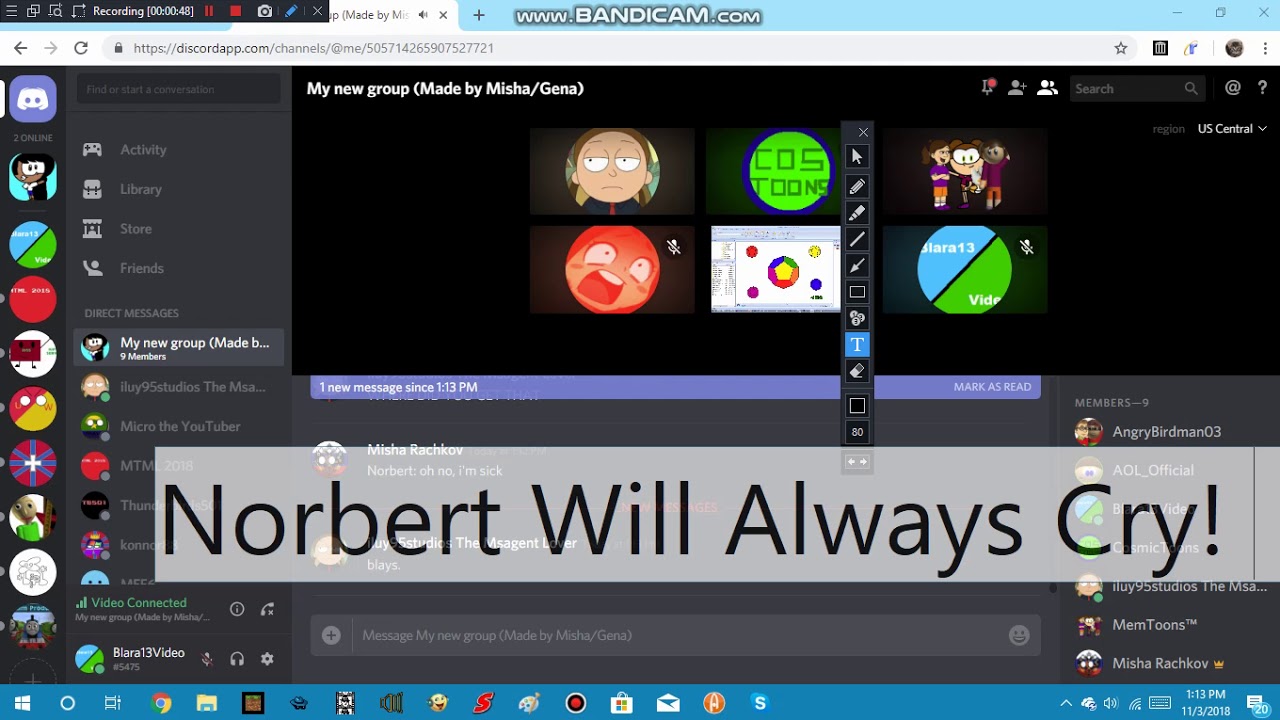Open Discord help question mark
1280x720 pixels.
(x=1262, y=88)
